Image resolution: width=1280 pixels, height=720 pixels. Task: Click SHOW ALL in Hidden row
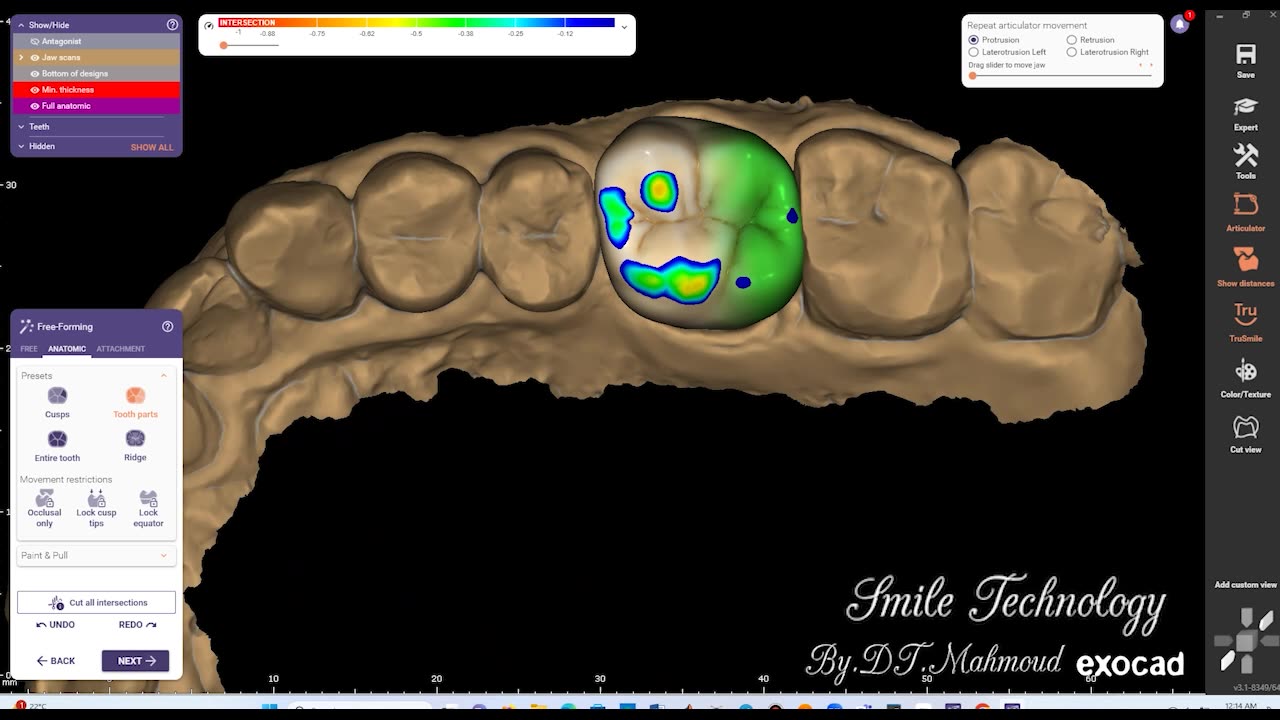152,147
